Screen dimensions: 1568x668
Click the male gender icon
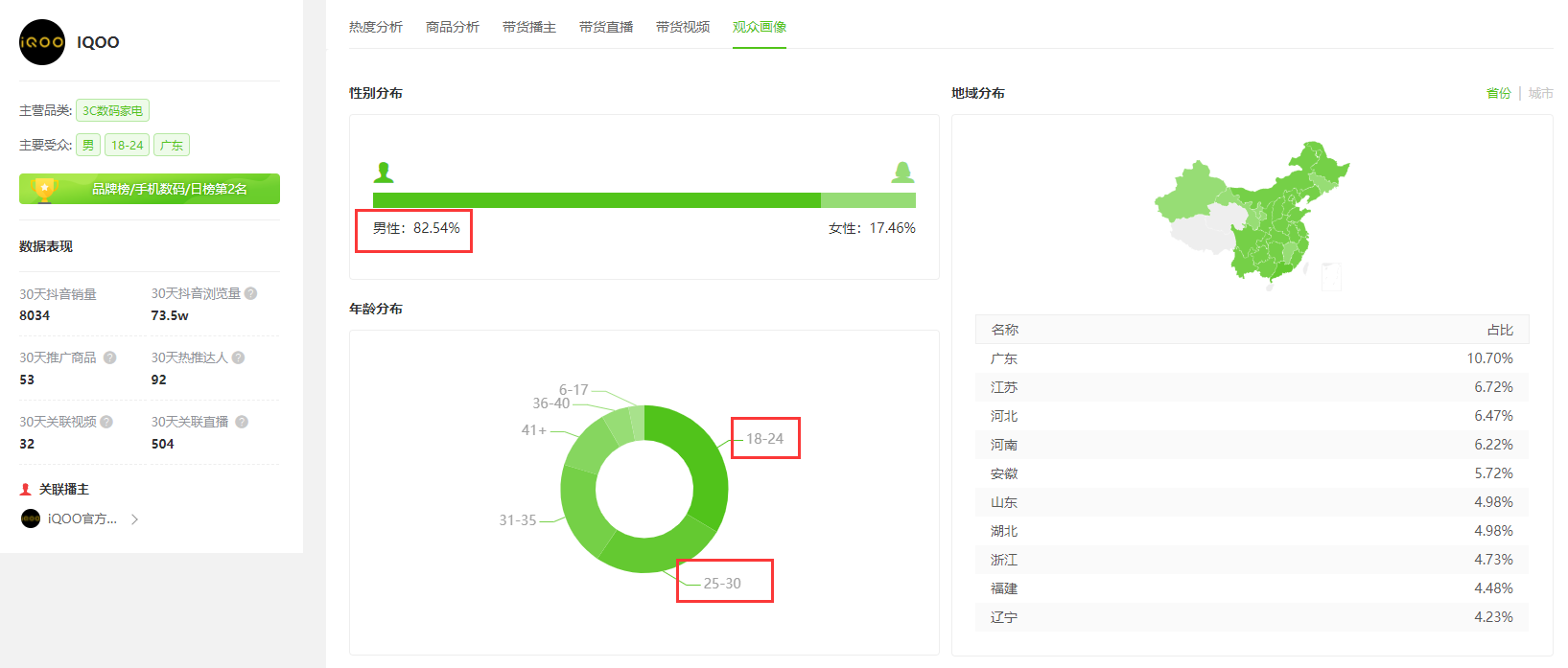pos(384,173)
